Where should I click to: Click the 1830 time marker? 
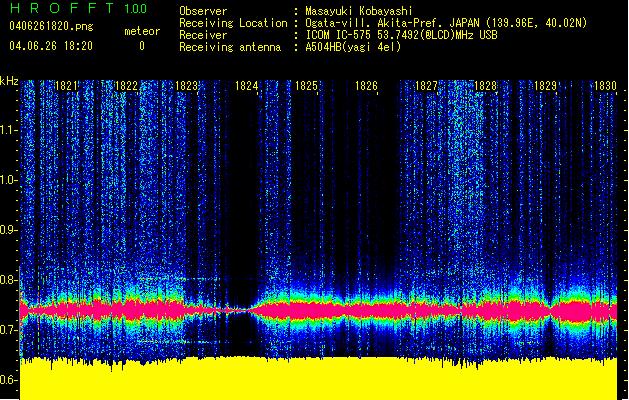tap(605, 86)
